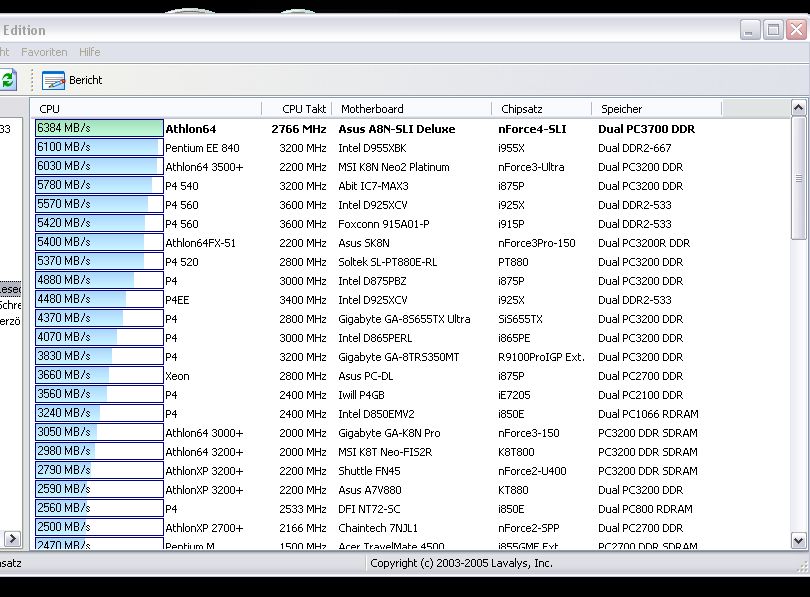Click the Intel D875PBZ motherboard cell
Image resolution: width=810 pixels, height=597 pixels.
tap(372, 281)
